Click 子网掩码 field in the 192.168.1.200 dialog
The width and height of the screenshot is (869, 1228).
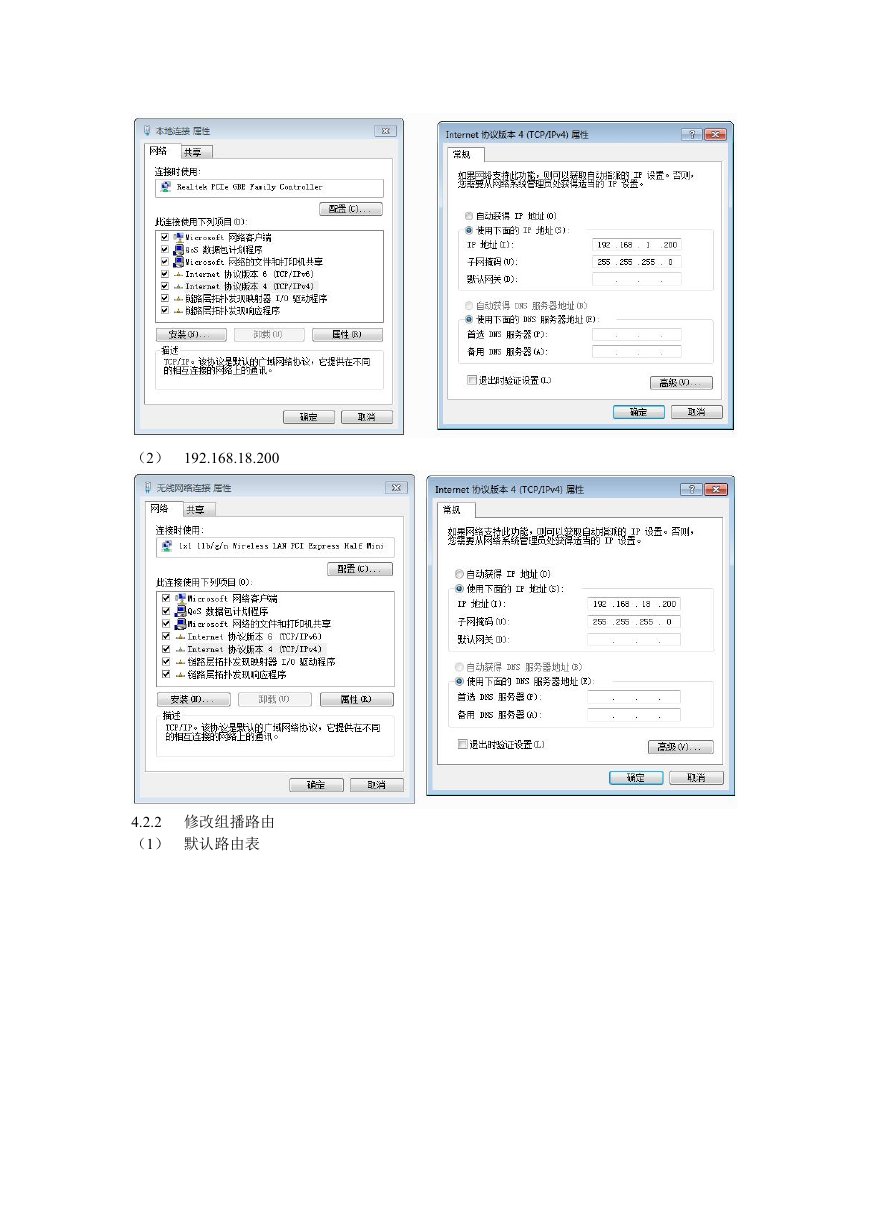(x=636, y=262)
